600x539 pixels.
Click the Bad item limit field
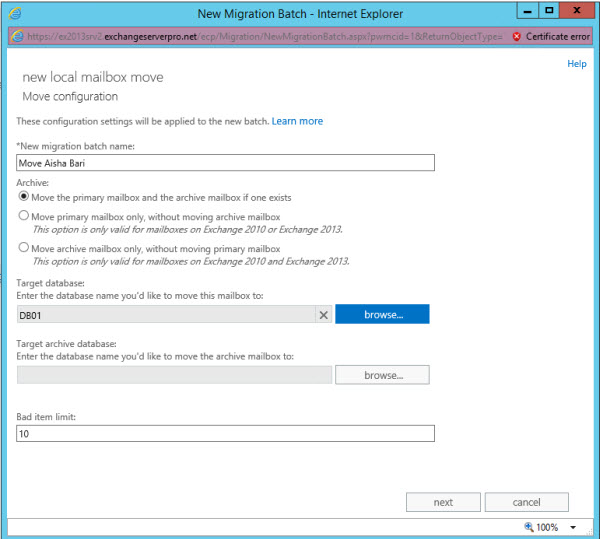[225, 433]
